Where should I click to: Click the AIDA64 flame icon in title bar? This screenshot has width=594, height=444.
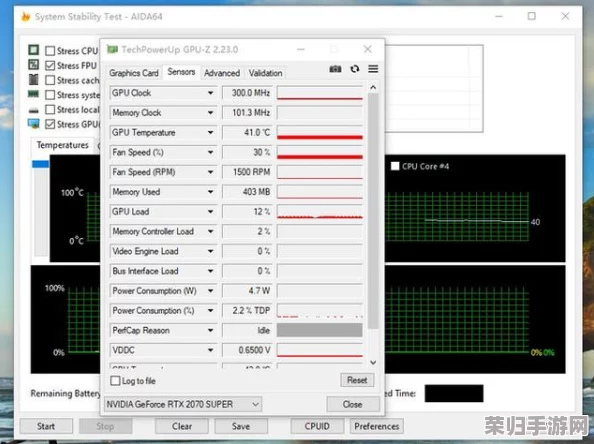[25, 17]
